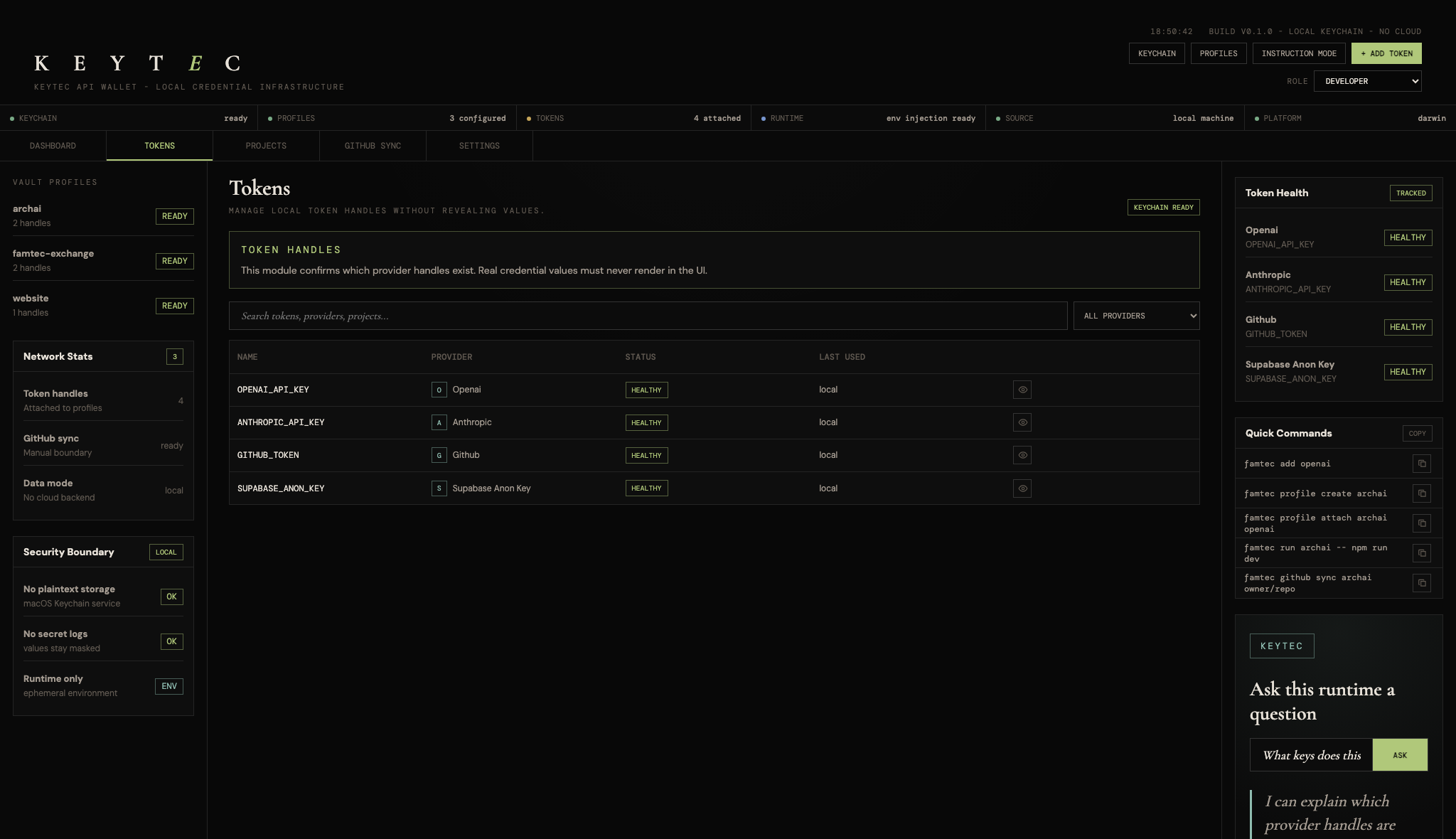Click the Anthropic provider 'A' icon
The height and width of the screenshot is (839, 1456).
click(x=439, y=422)
